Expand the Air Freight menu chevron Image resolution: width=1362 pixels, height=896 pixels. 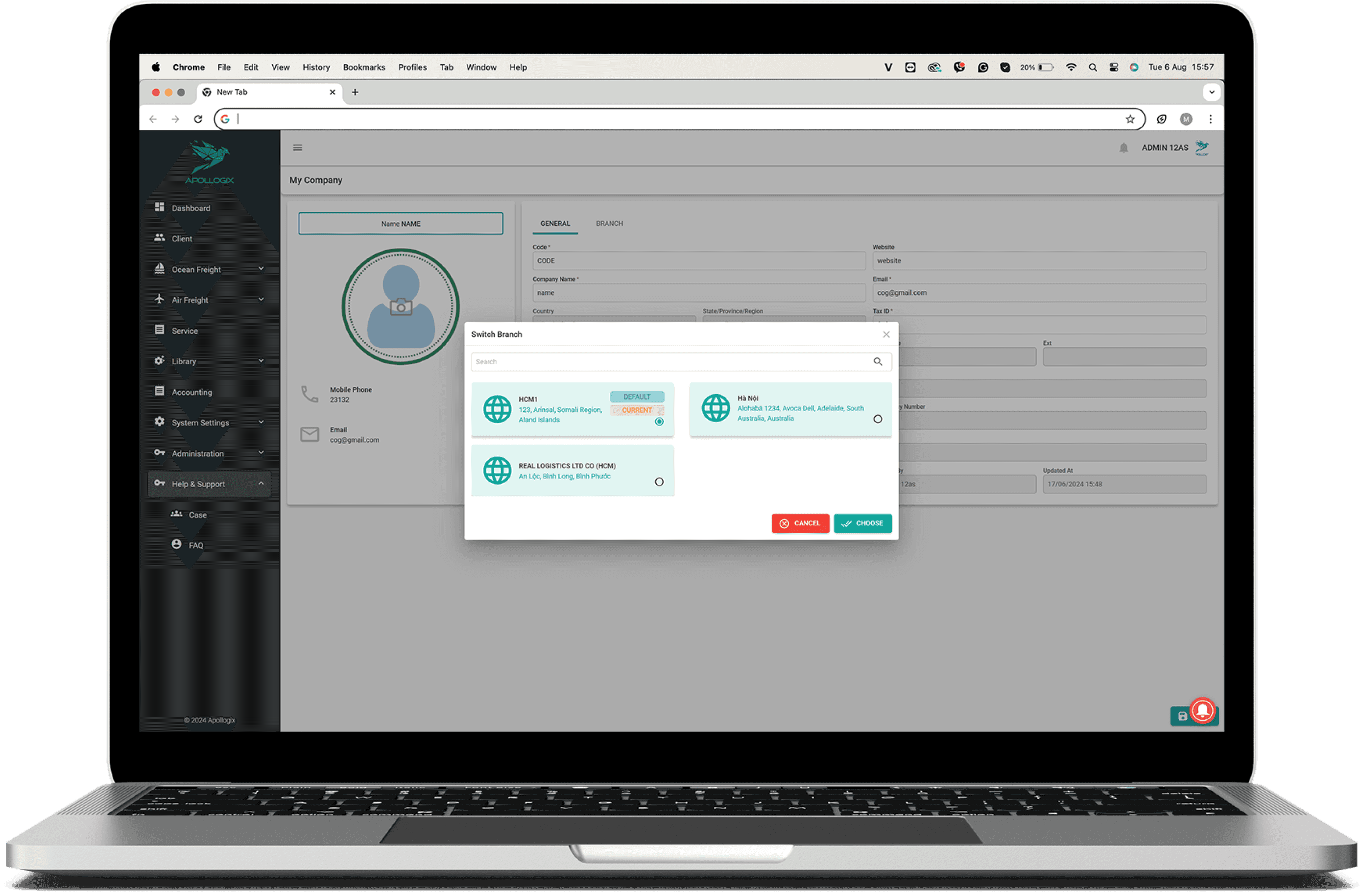pos(261,299)
